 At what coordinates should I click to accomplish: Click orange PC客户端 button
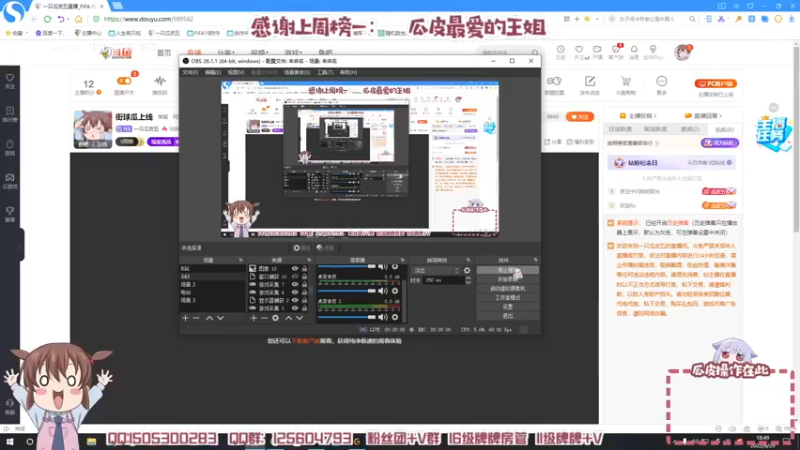click(715, 83)
